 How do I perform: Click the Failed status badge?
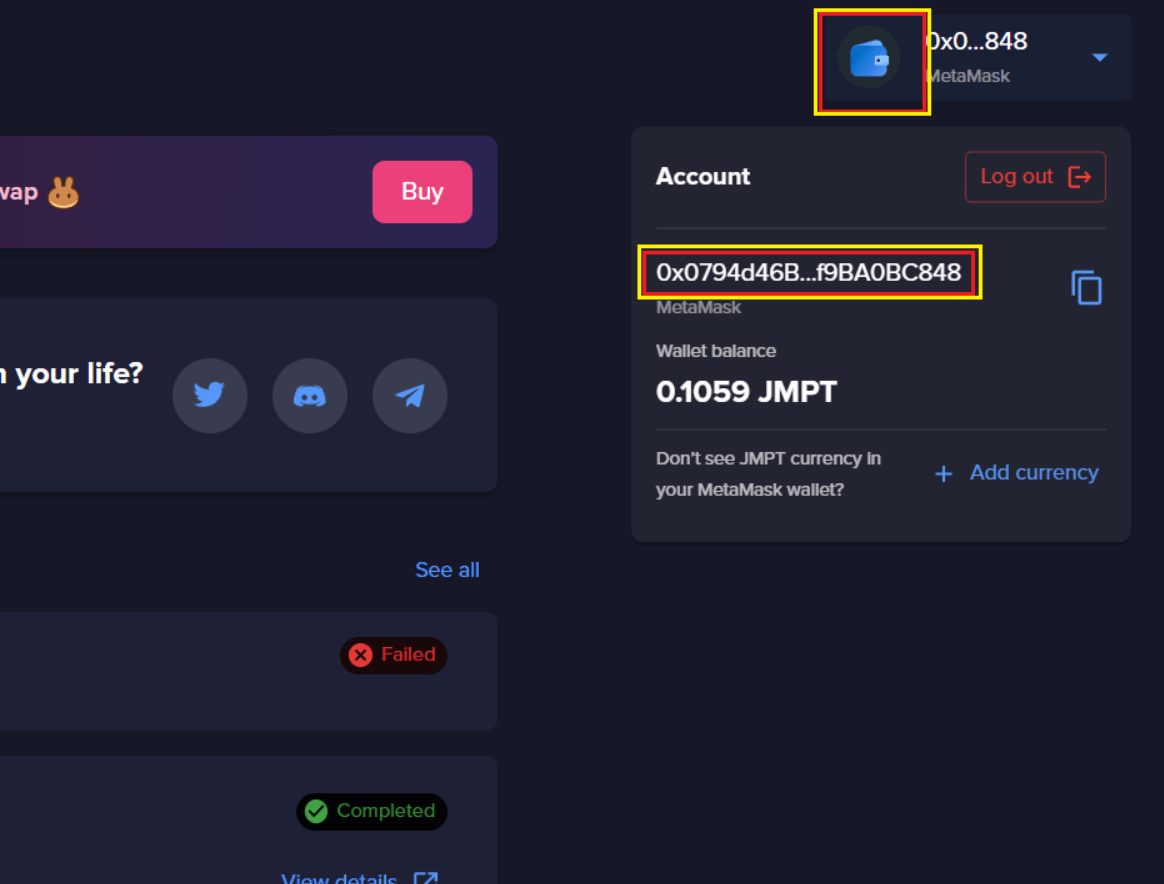(x=393, y=655)
